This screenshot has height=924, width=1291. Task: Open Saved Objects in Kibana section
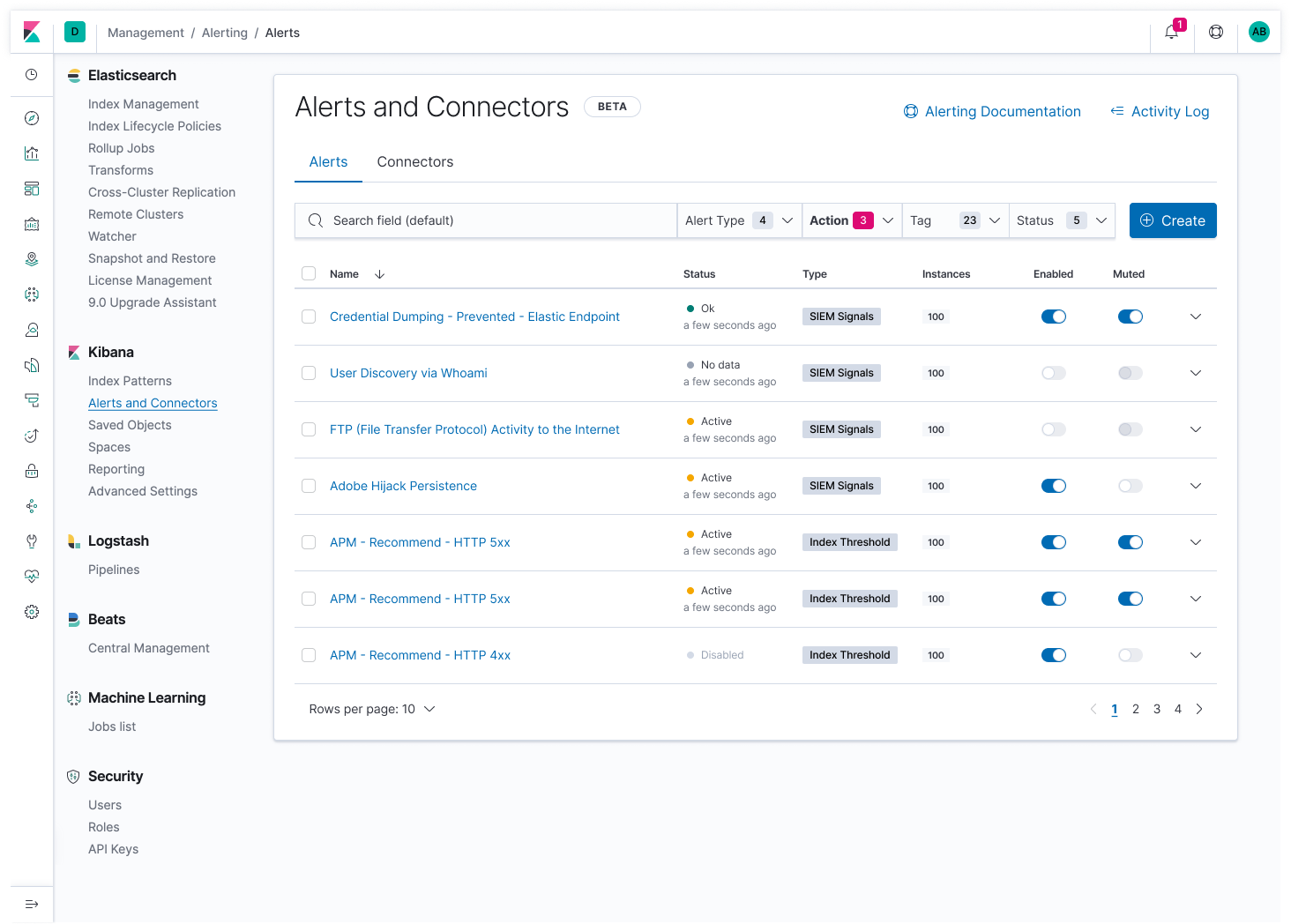pyautogui.click(x=130, y=425)
